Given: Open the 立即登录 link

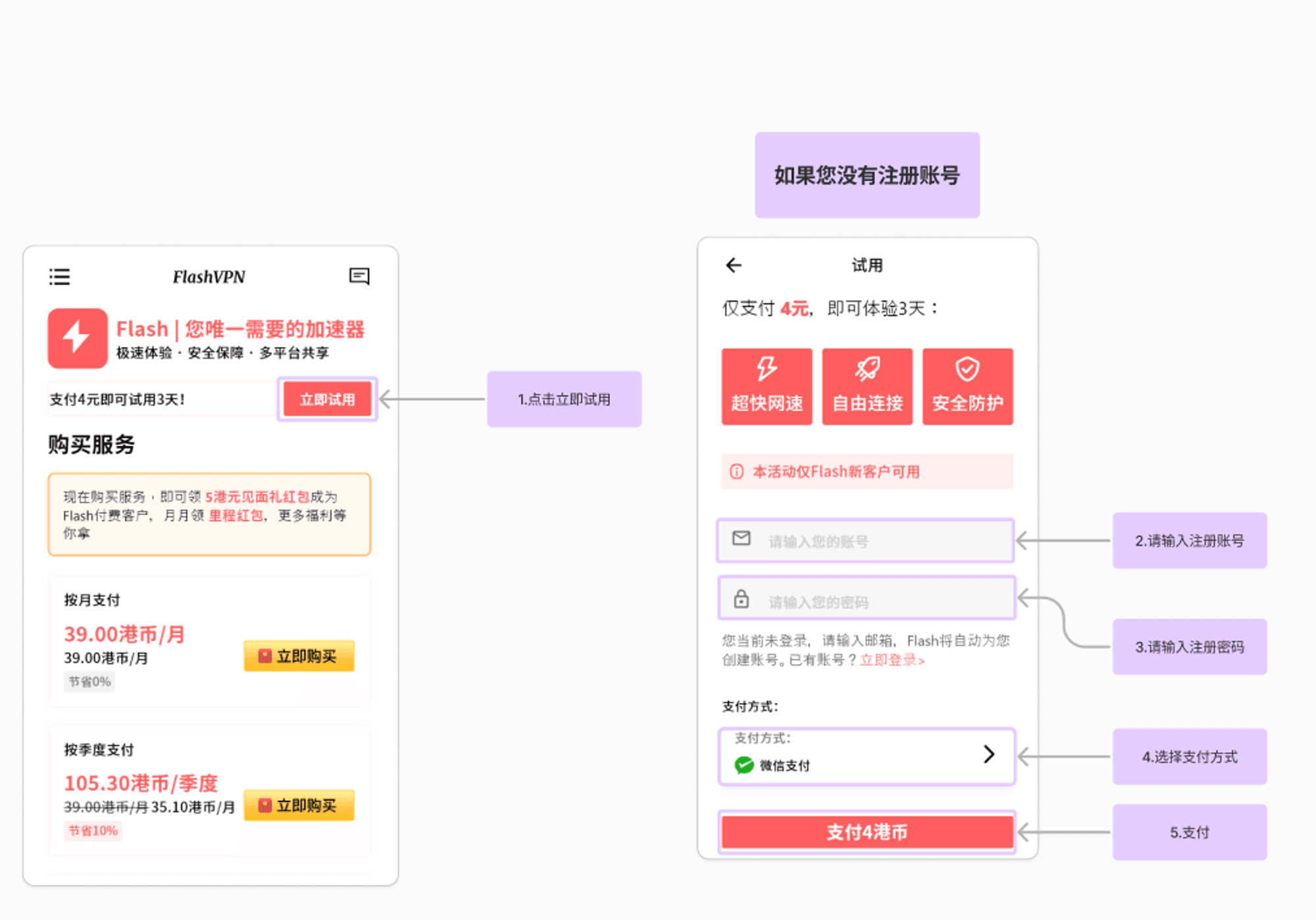Looking at the screenshot, I should point(892,660).
